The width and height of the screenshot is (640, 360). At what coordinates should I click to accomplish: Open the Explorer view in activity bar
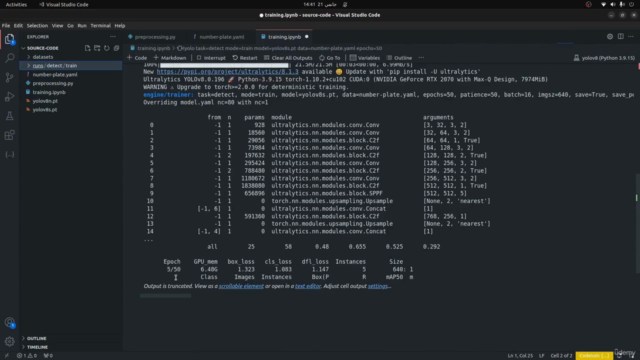[9, 39]
